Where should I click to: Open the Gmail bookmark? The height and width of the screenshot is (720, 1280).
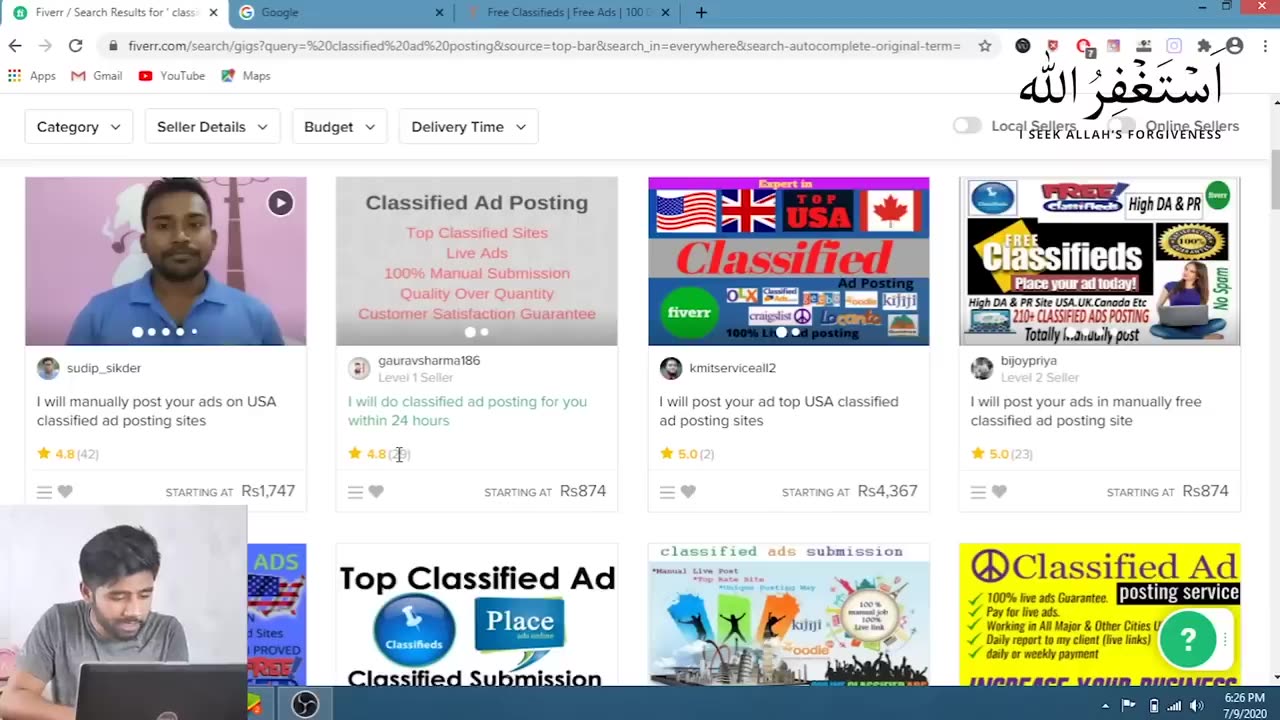[97, 76]
